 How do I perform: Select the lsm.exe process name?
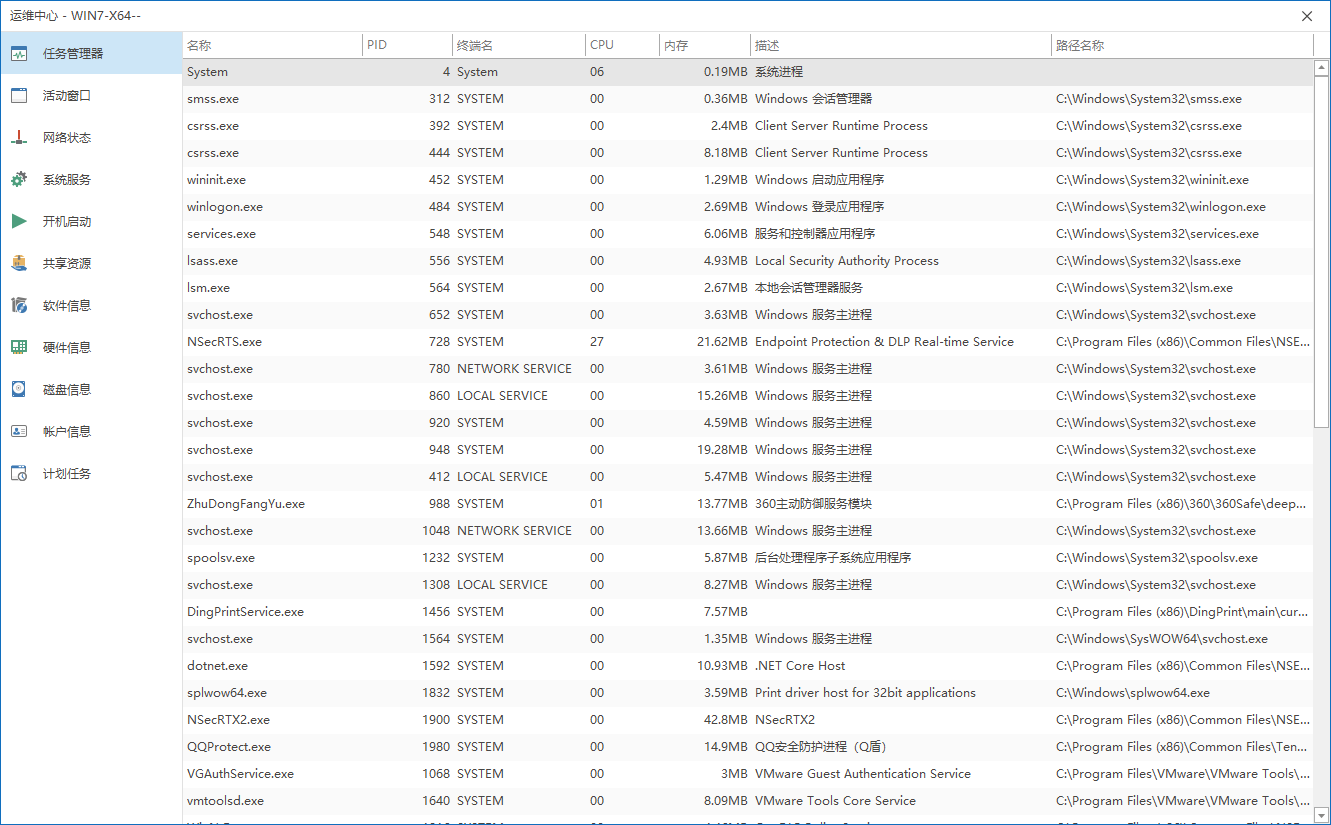point(208,288)
